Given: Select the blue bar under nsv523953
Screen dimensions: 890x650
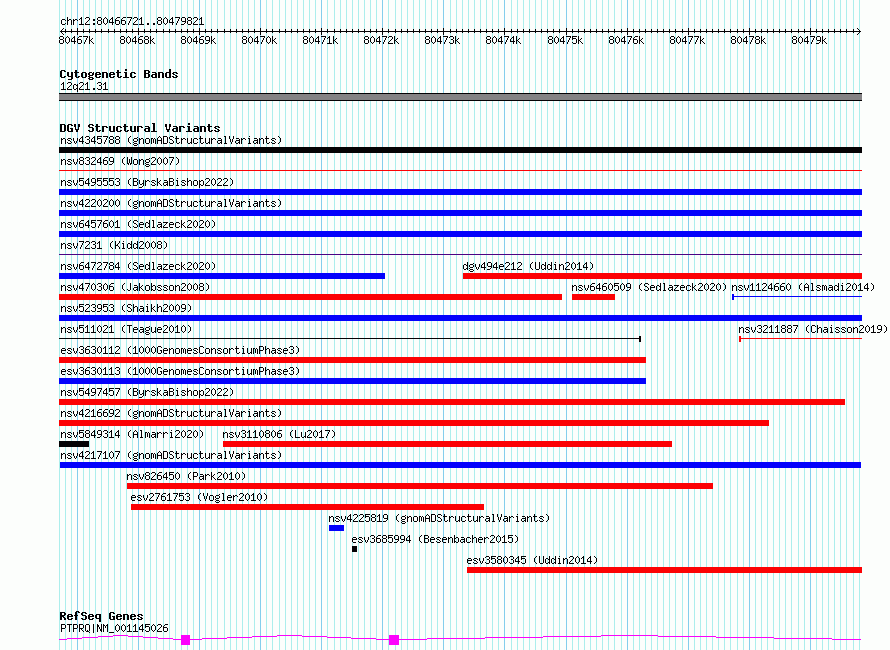Looking at the screenshot, I should pyautogui.click(x=460, y=318).
